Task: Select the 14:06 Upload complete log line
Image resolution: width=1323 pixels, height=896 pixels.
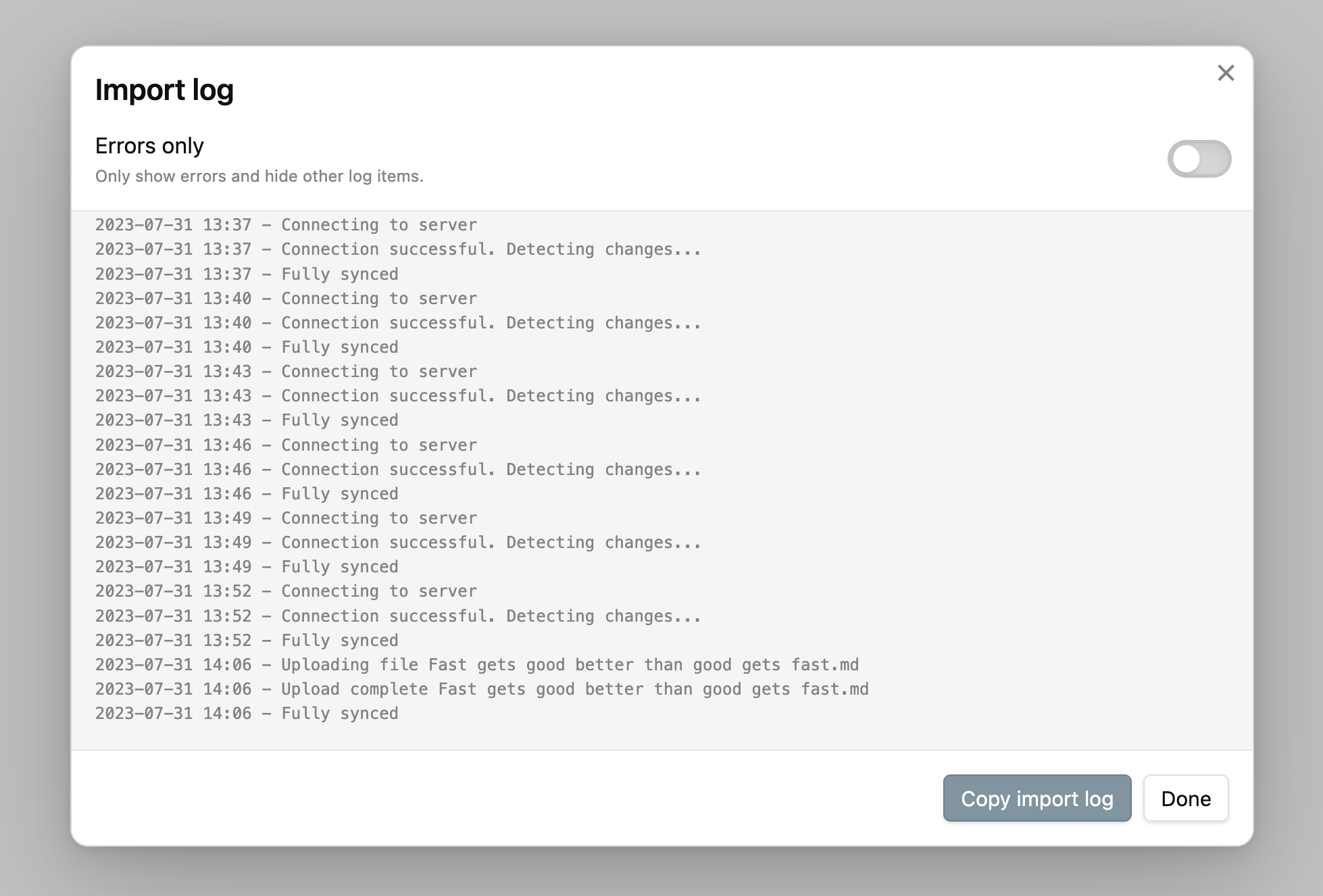Action: [482, 689]
